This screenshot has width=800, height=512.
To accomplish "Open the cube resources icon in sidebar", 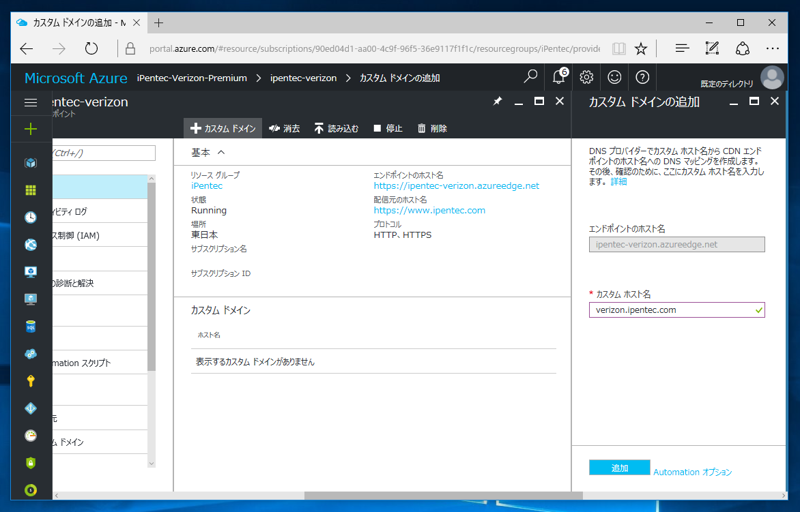I will click(x=31, y=163).
